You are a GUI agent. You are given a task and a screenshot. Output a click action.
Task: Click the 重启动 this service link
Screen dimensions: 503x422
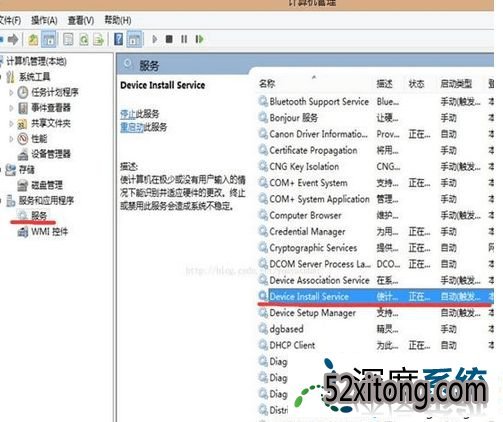point(132,127)
